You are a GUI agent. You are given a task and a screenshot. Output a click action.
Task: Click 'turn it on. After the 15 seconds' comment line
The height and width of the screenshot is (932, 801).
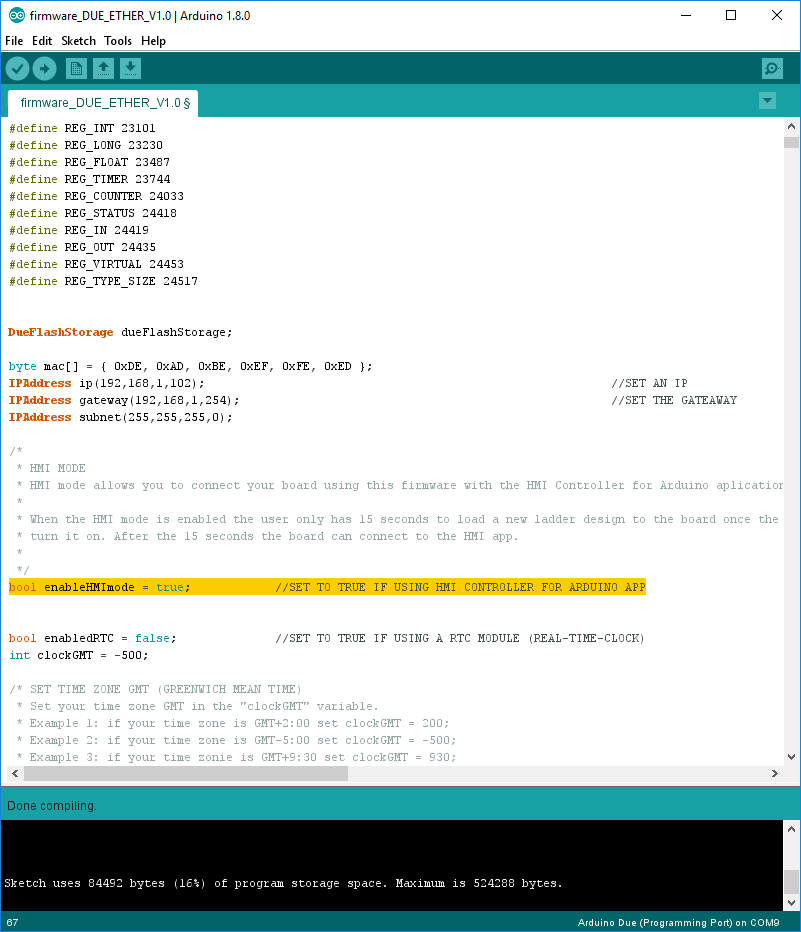(x=267, y=536)
